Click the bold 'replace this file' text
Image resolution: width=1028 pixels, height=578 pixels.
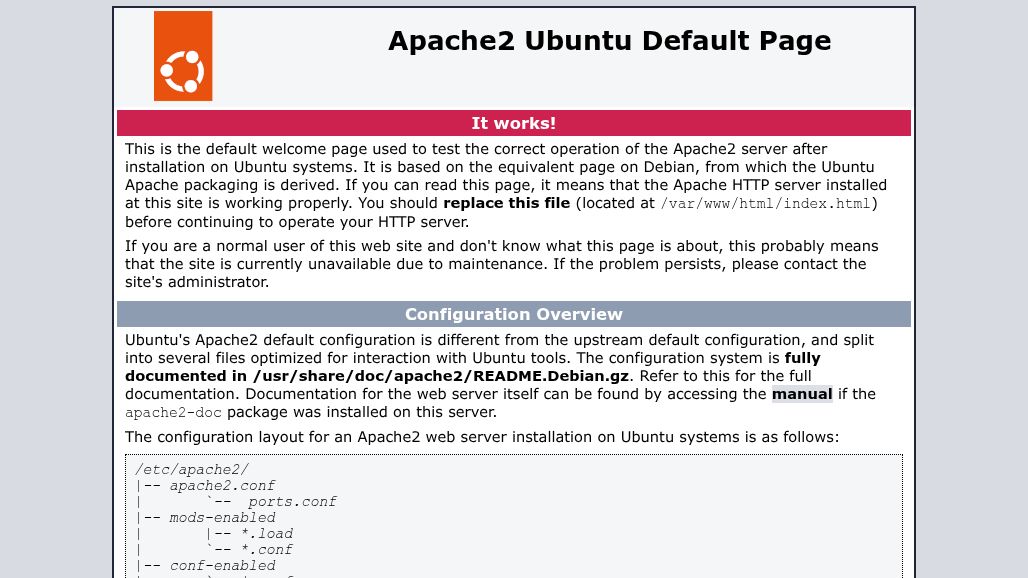(x=506, y=203)
